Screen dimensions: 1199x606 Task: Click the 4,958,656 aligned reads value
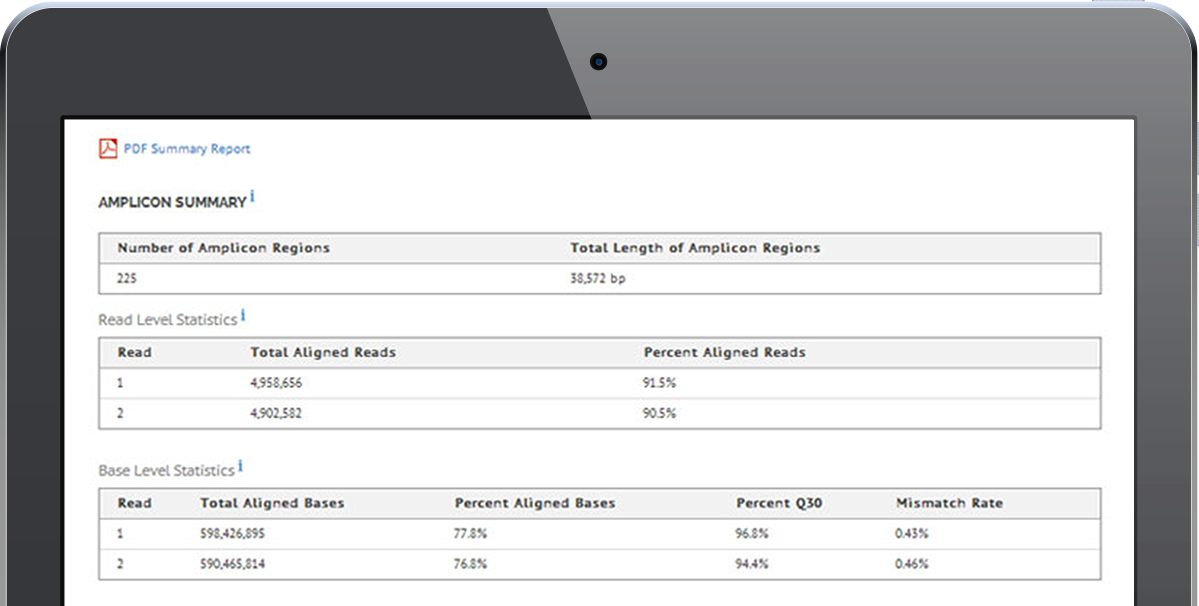(x=278, y=383)
